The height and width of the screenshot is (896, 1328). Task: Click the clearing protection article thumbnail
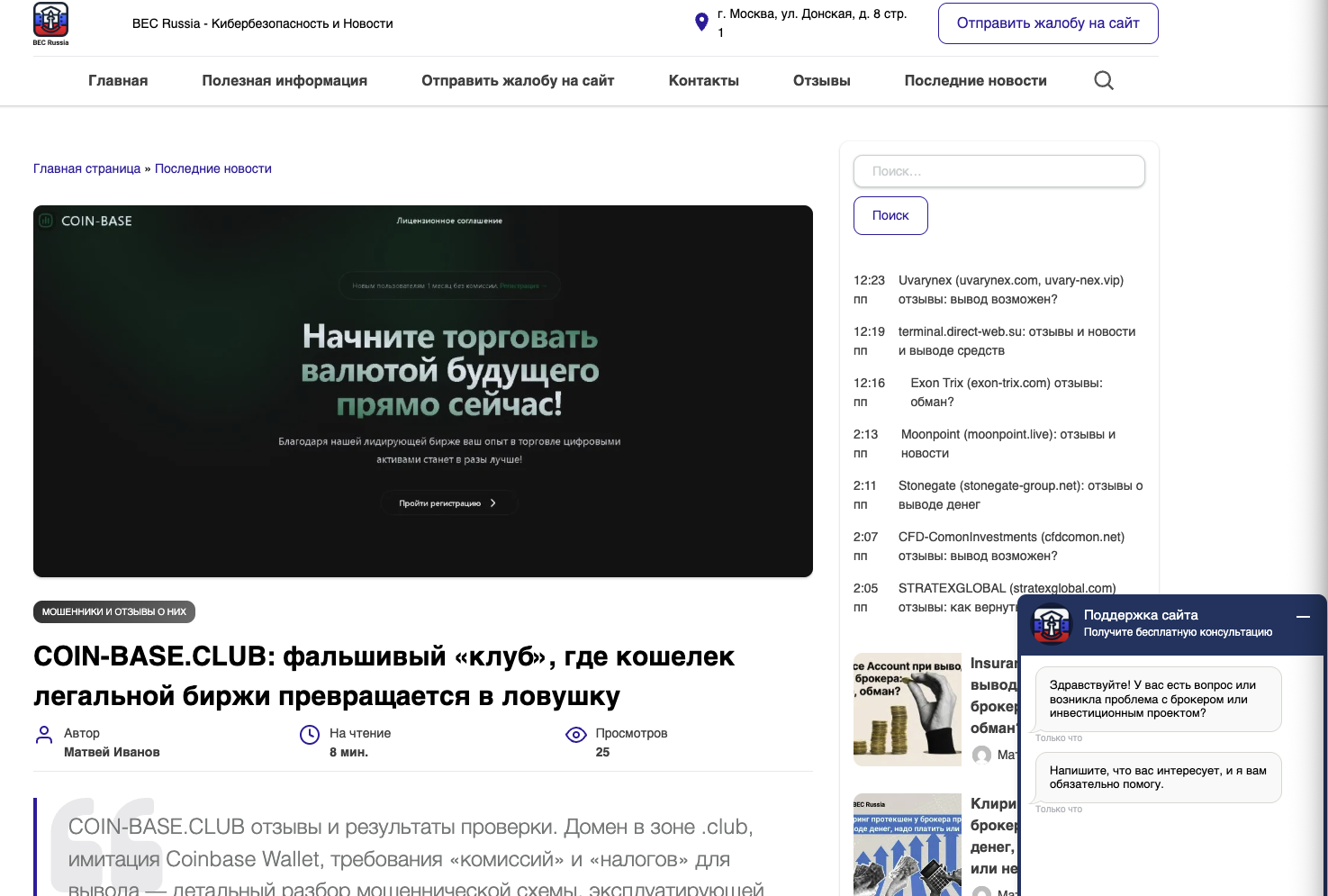click(908, 845)
